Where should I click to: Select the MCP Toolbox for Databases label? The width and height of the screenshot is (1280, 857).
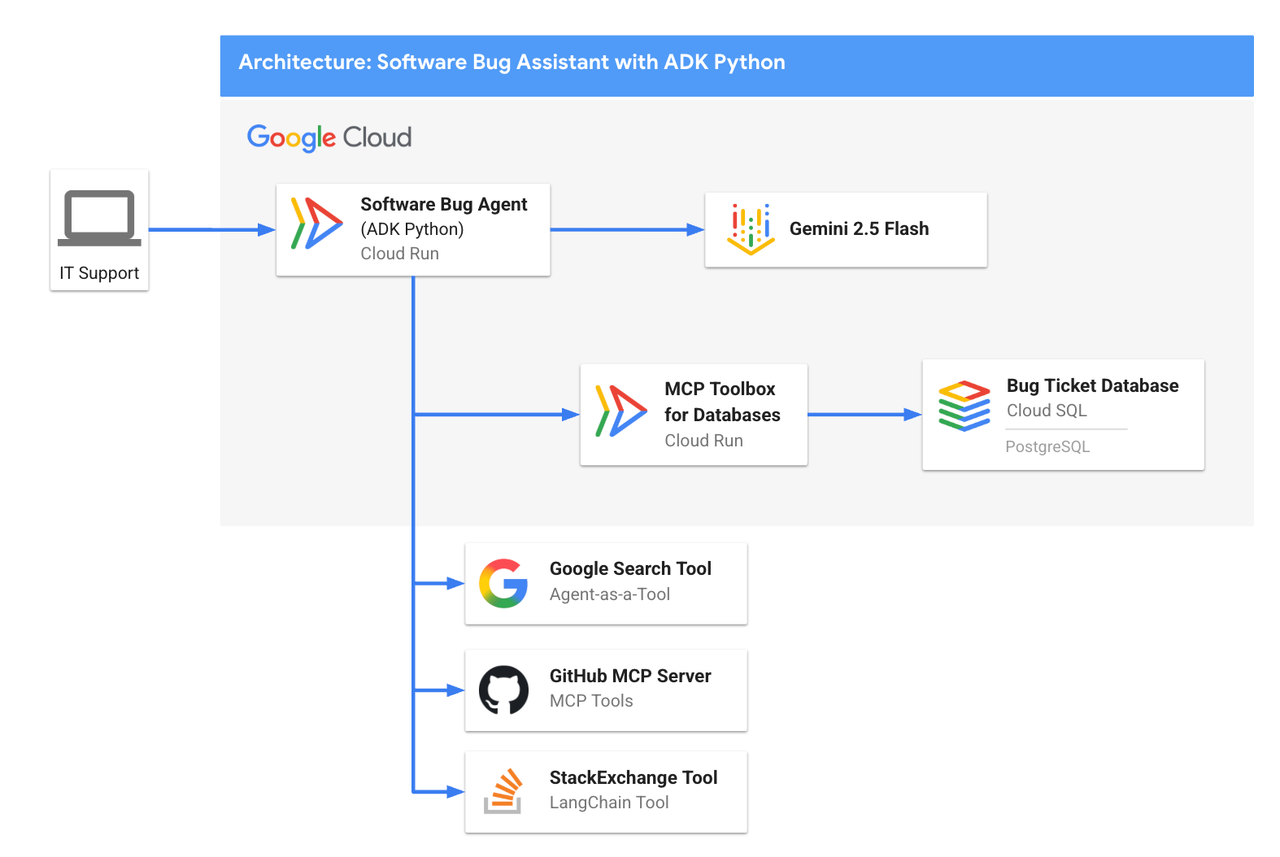(722, 401)
